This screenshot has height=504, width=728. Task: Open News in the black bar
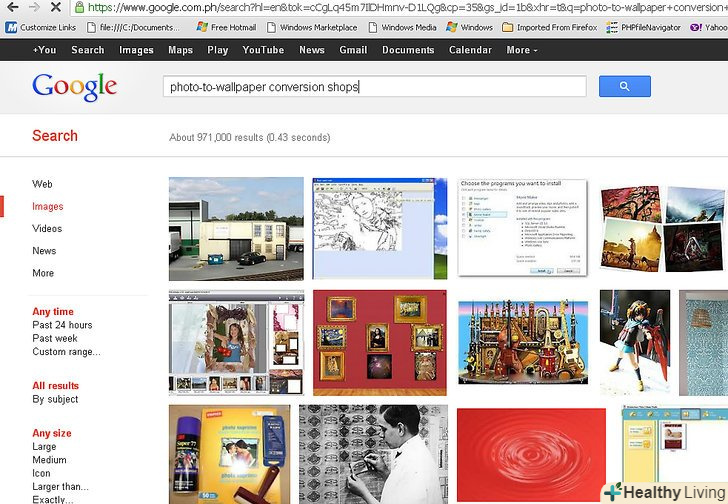pyautogui.click(x=312, y=50)
